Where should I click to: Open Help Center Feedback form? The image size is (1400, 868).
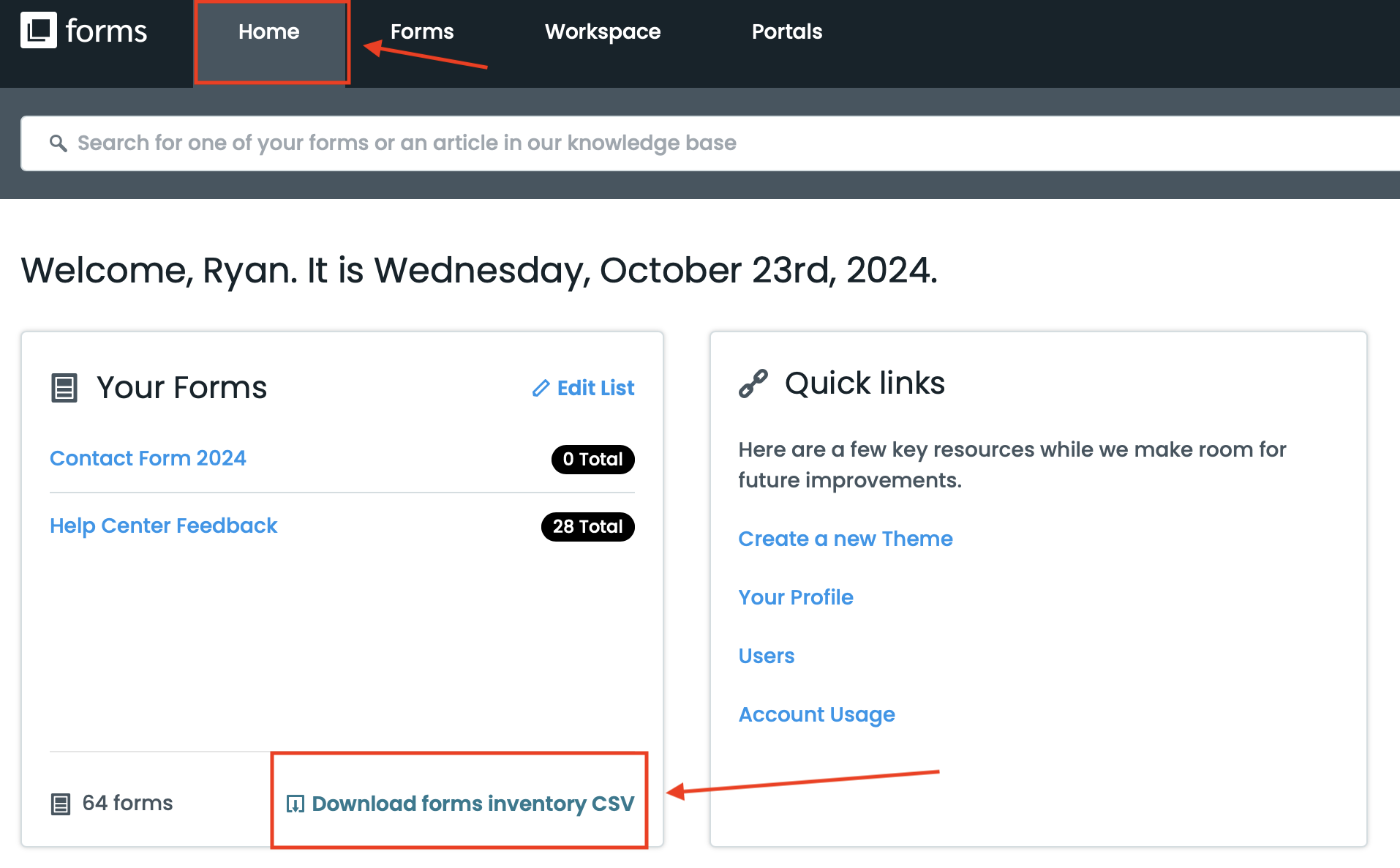click(x=163, y=525)
